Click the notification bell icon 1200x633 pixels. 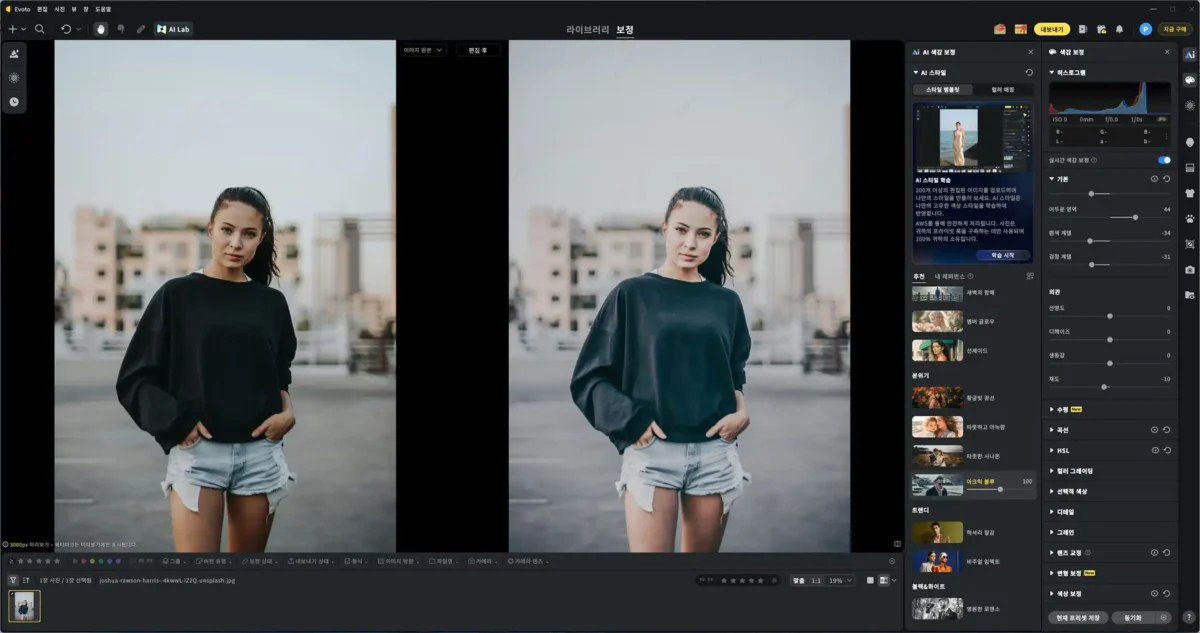1119,29
